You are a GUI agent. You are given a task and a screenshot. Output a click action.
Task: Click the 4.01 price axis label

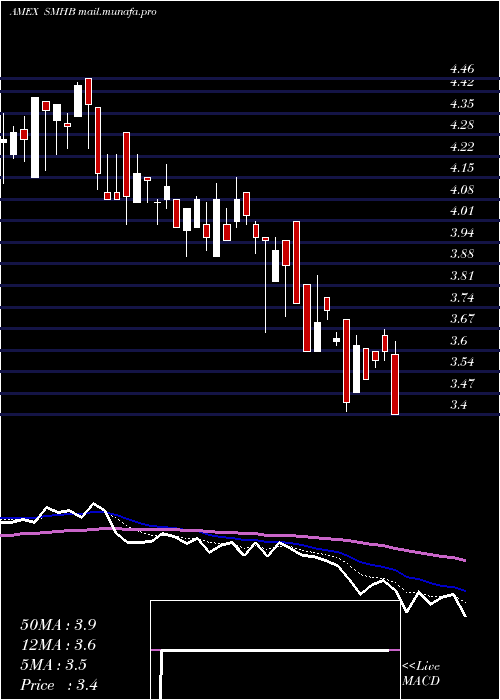(462, 211)
